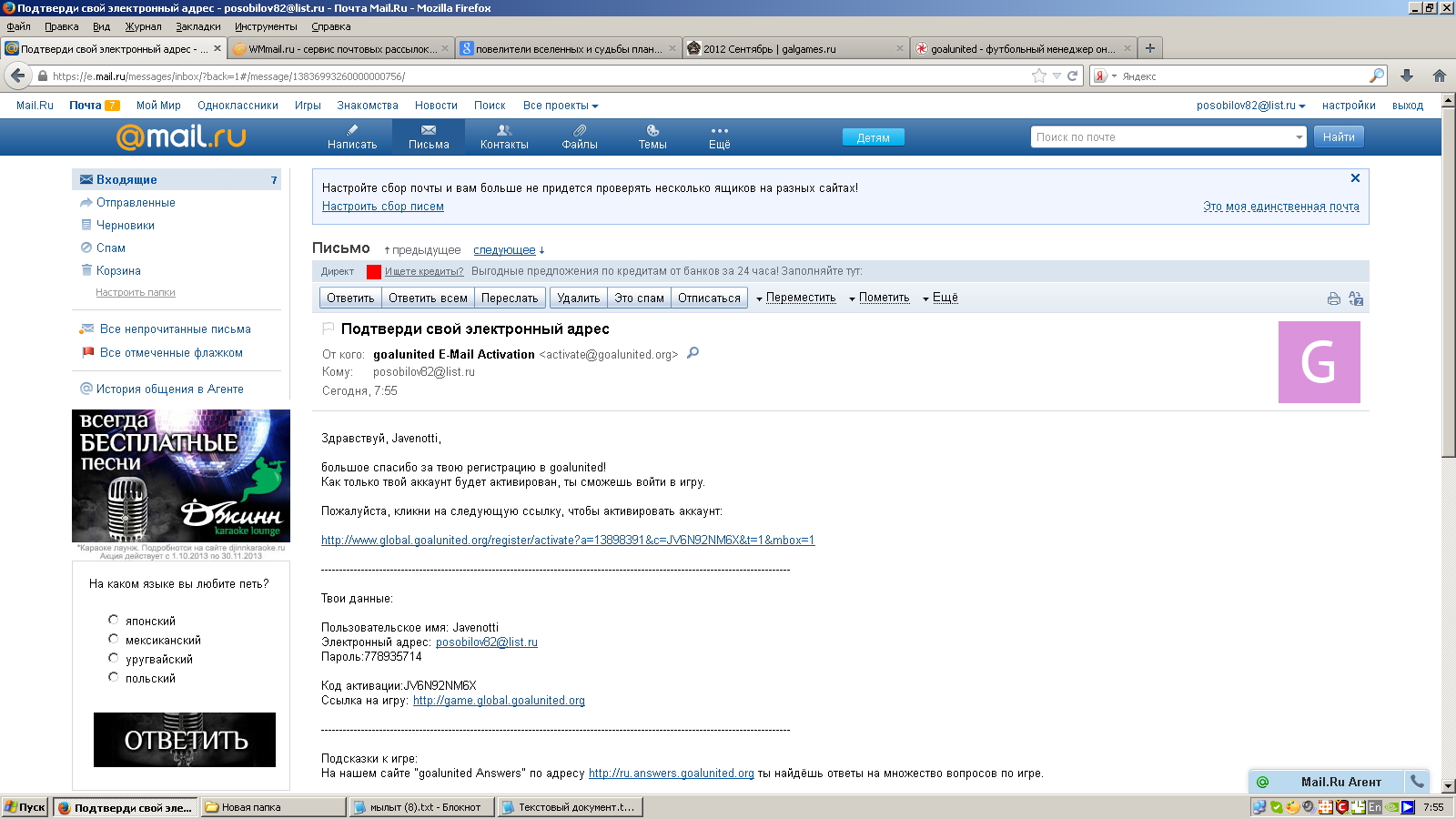Select the японский radio option
The width and height of the screenshot is (1456, 819).
tap(114, 620)
